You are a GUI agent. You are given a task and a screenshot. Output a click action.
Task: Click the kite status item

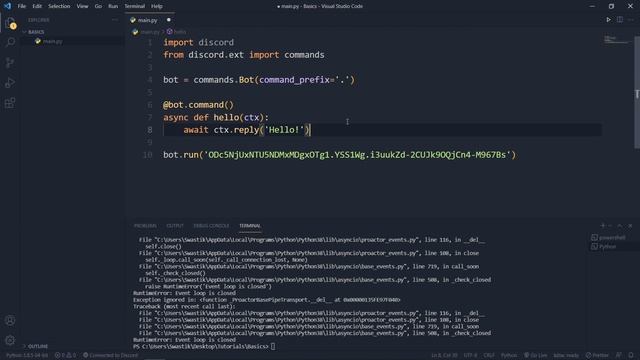566,355
